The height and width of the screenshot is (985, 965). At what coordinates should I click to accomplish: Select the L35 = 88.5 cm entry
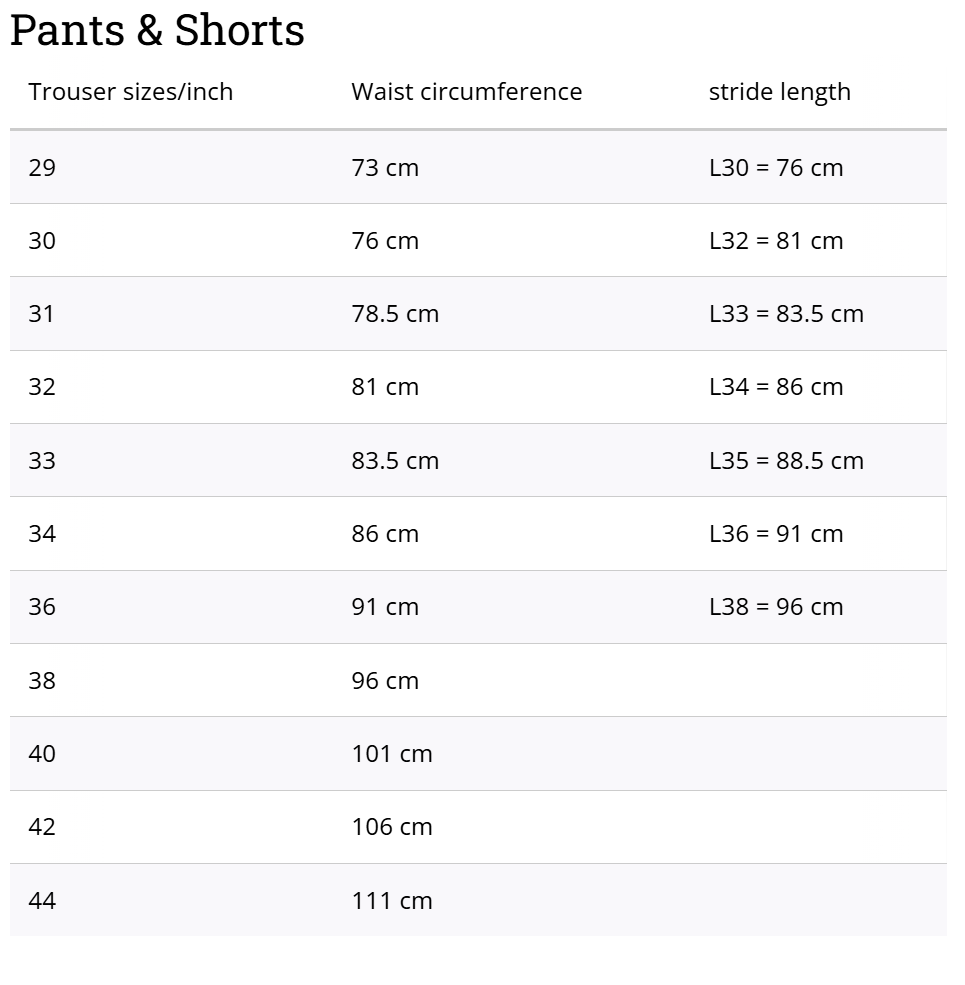[786, 461]
